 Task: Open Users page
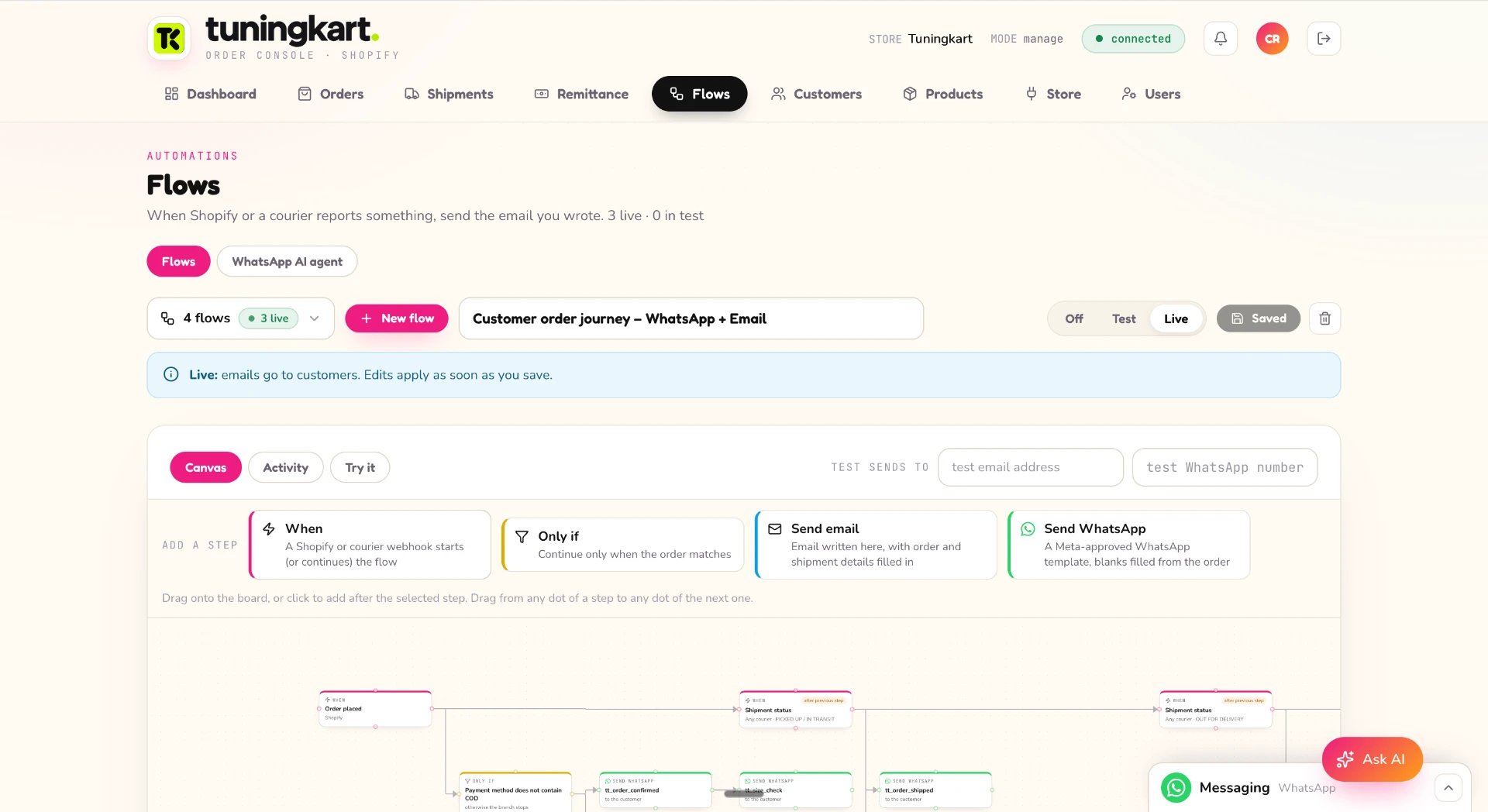[x=1151, y=94]
